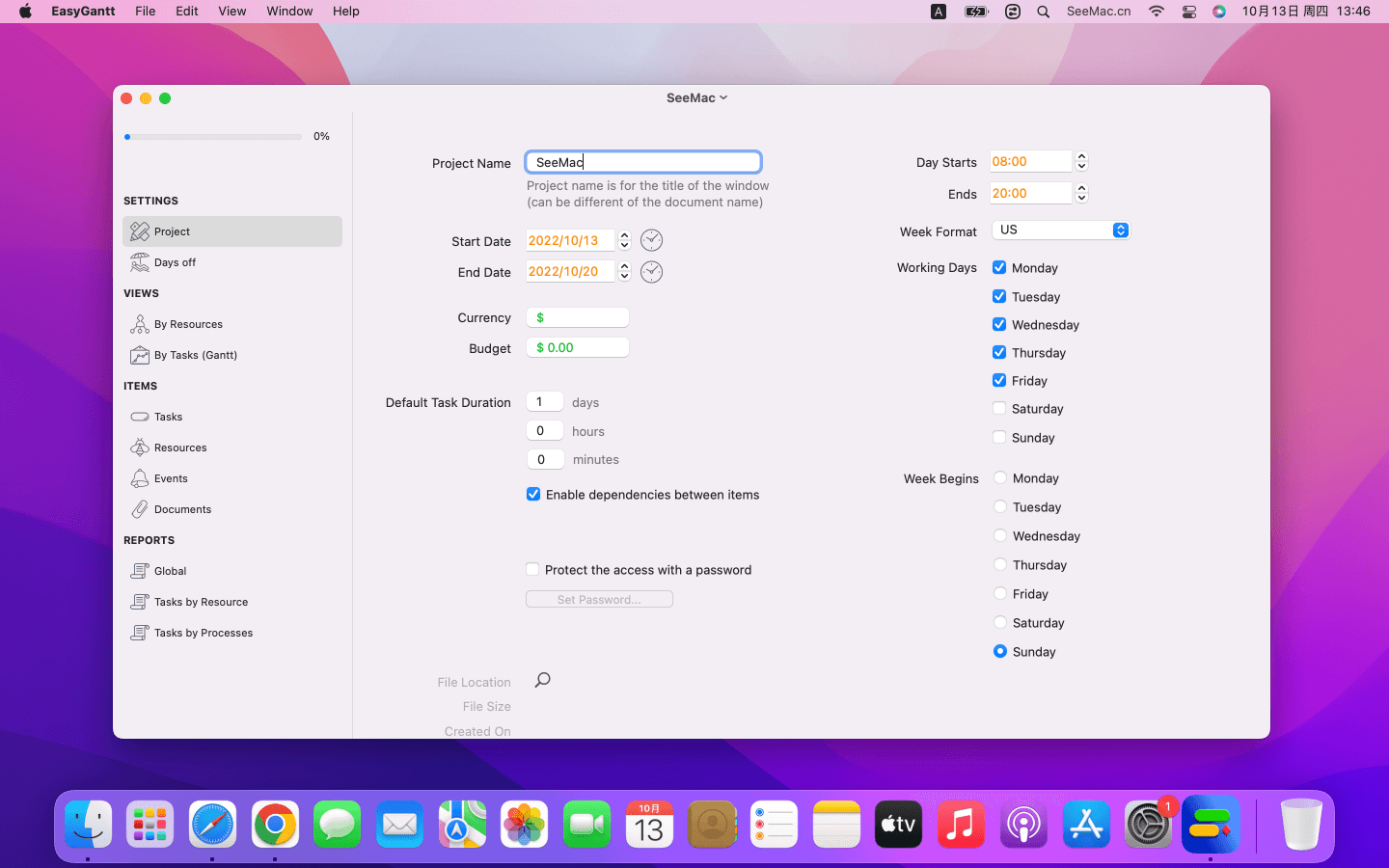
Task: Click the Documents paperclip icon
Action: 140,509
